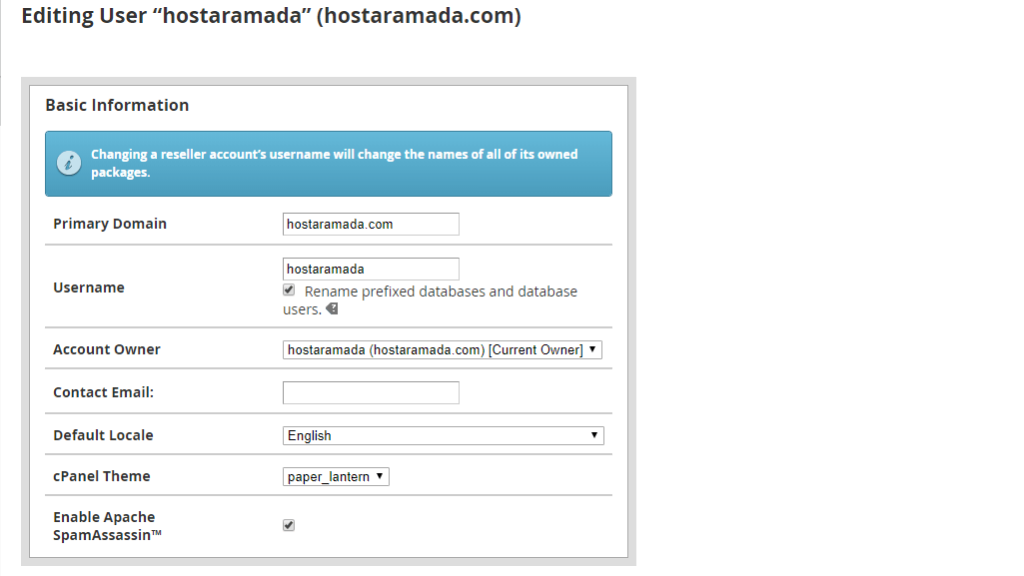Click the empty Contact Email field
The image size is (1024, 576).
371,393
